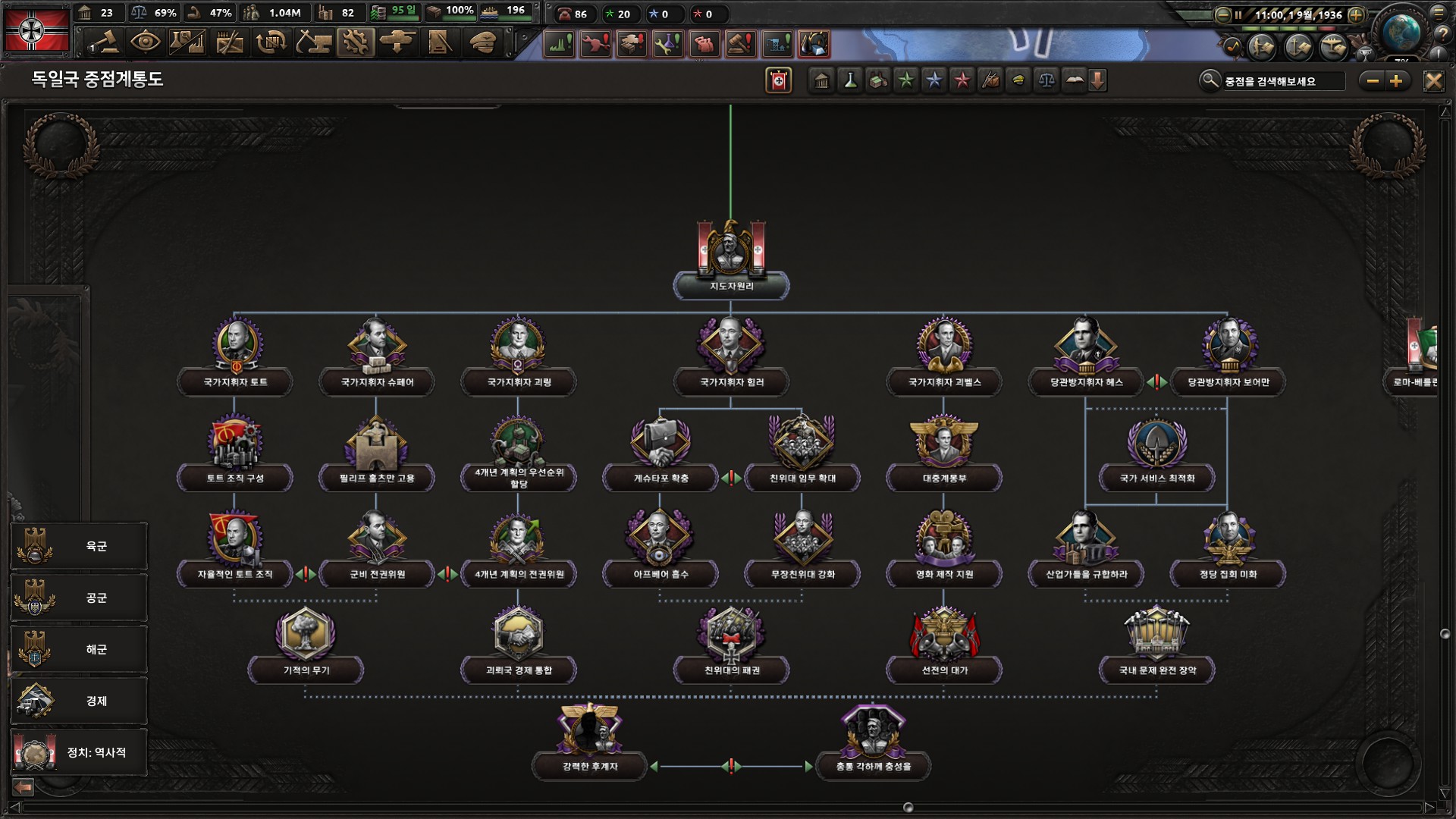
Task: Click the German flag in top-left
Action: (x=36, y=30)
